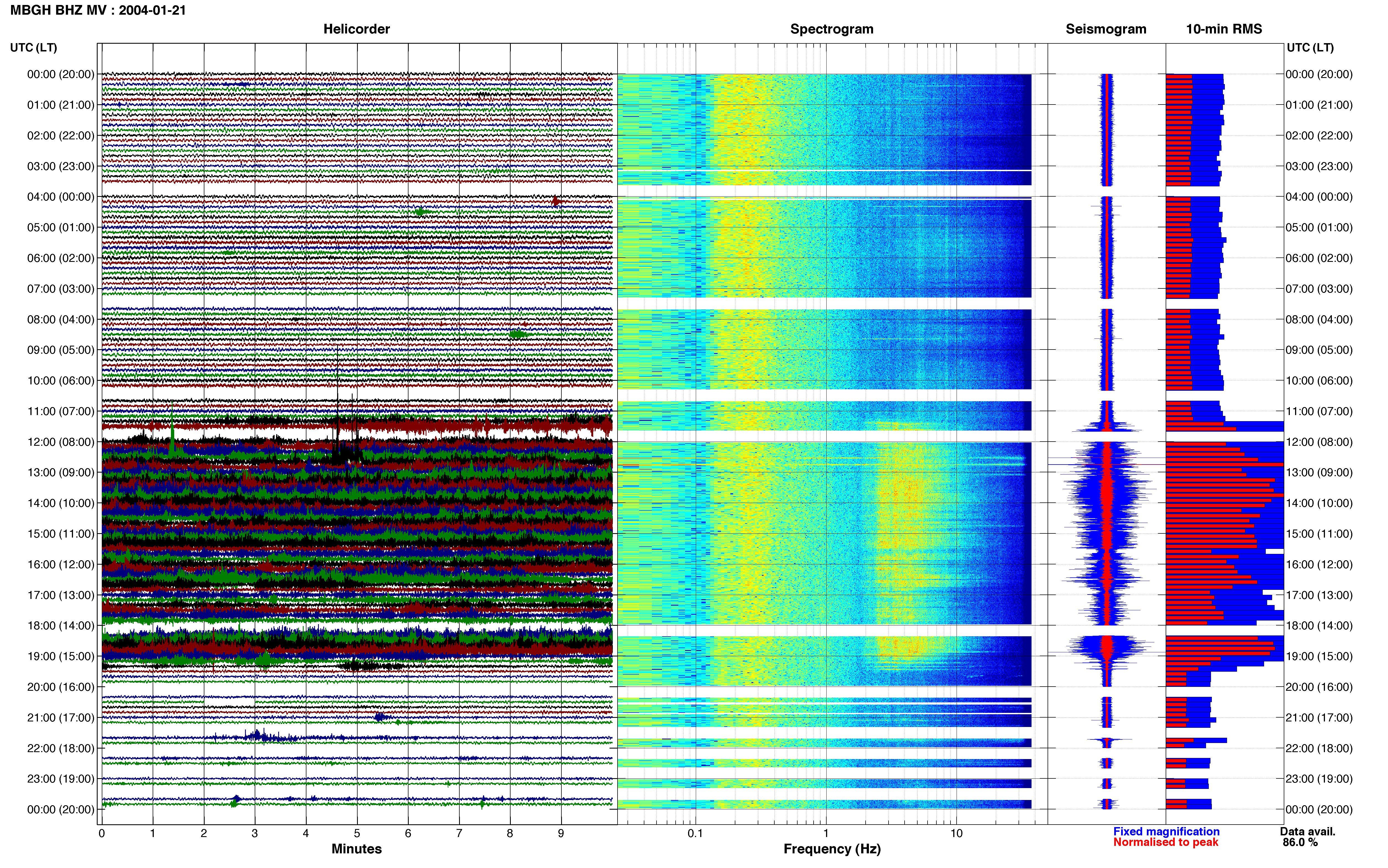Click left time label 01:00 (21:00)

(x=61, y=105)
